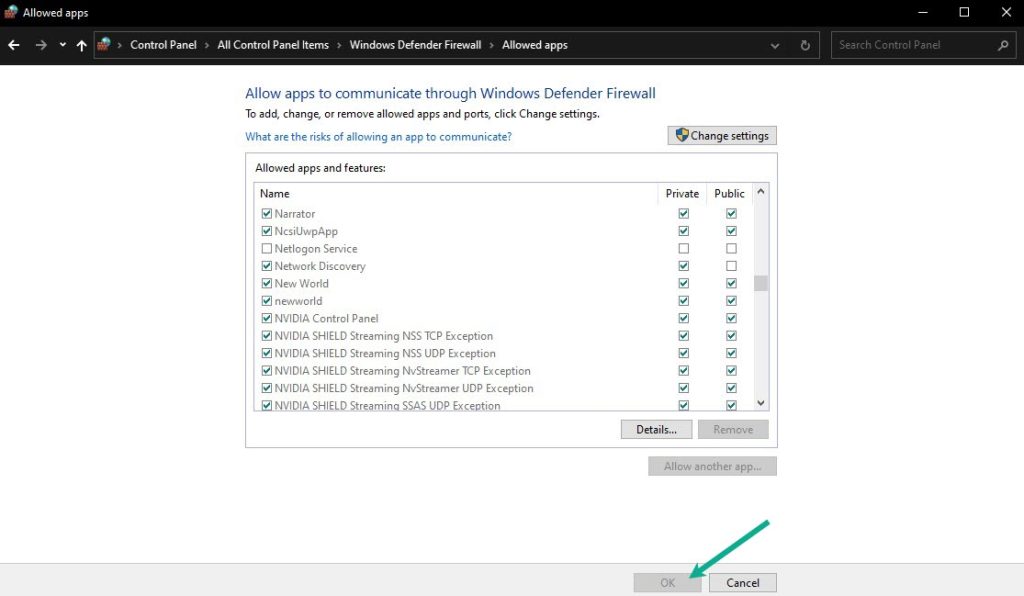The height and width of the screenshot is (596, 1024).
Task: Maximize the Allowed apps window
Action: (964, 12)
